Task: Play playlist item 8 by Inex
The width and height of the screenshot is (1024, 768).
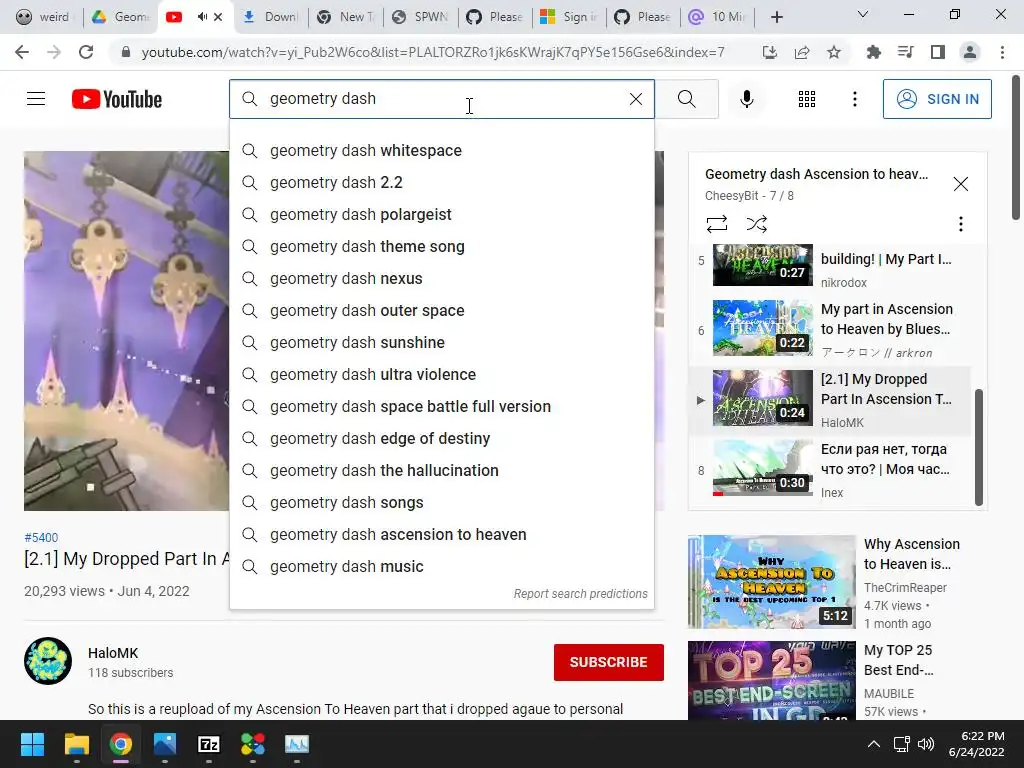Action: (x=829, y=469)
